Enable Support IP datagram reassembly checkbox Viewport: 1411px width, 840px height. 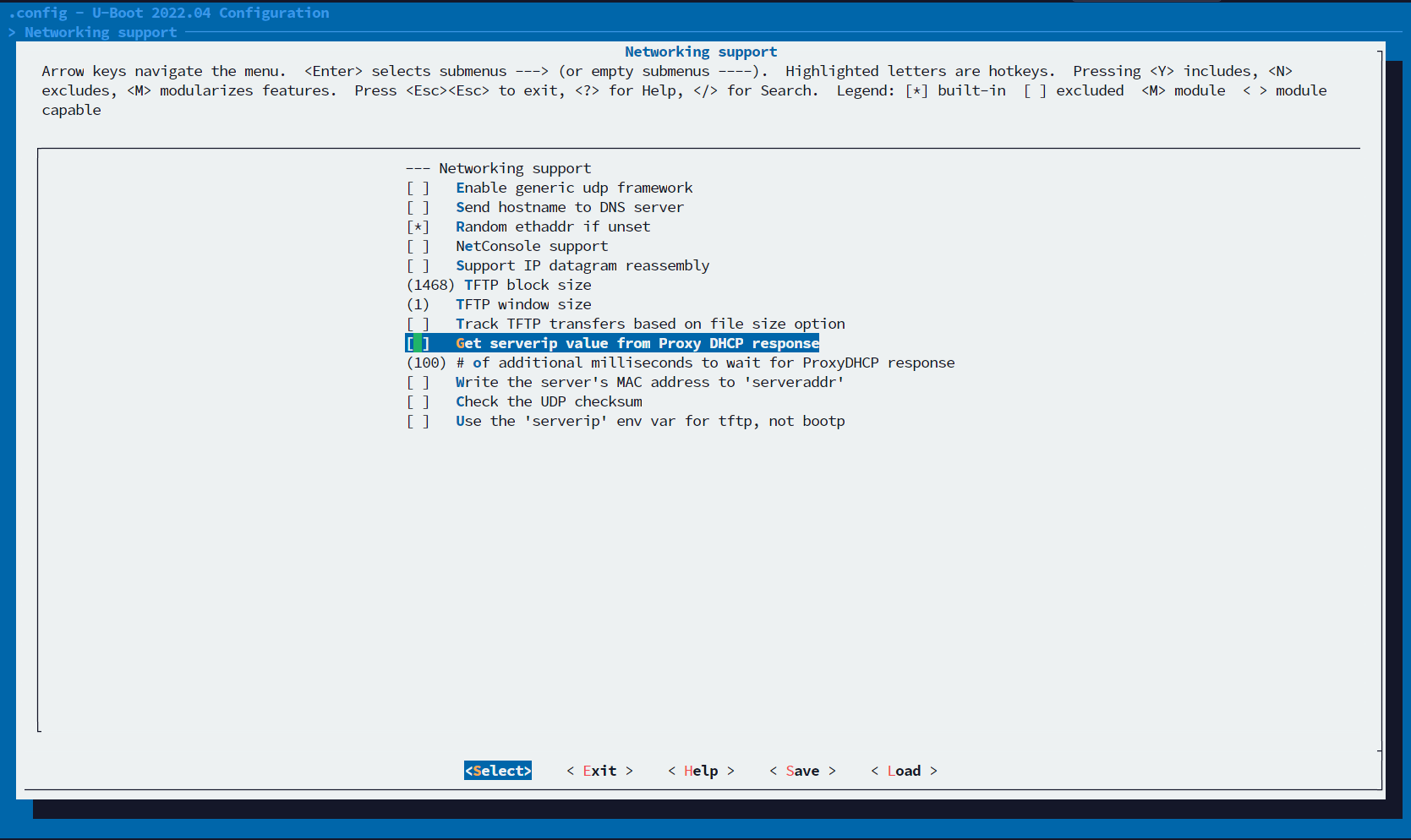418,265
